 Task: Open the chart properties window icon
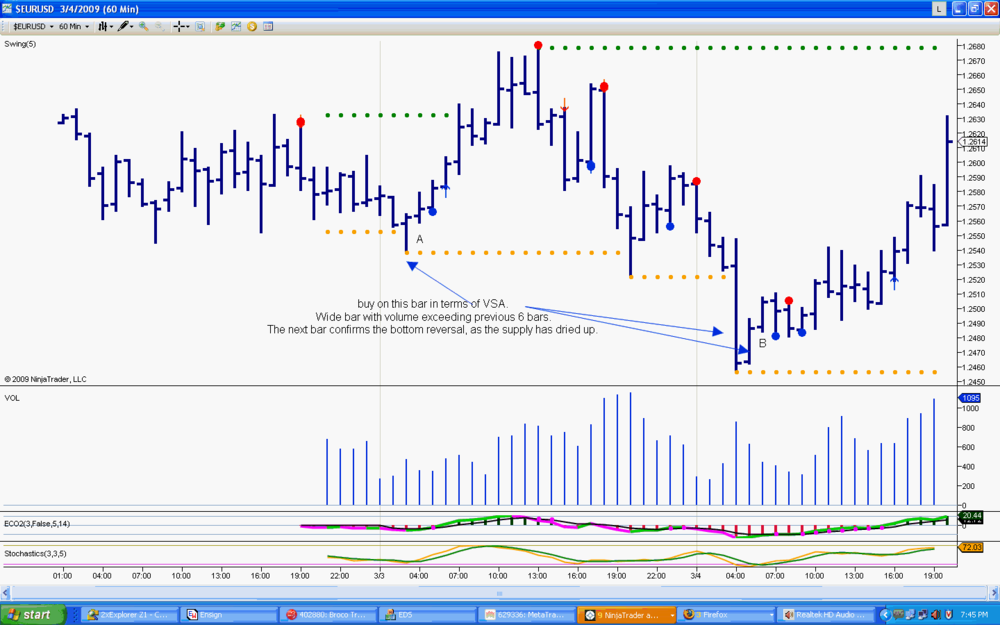tap(268, 26)
